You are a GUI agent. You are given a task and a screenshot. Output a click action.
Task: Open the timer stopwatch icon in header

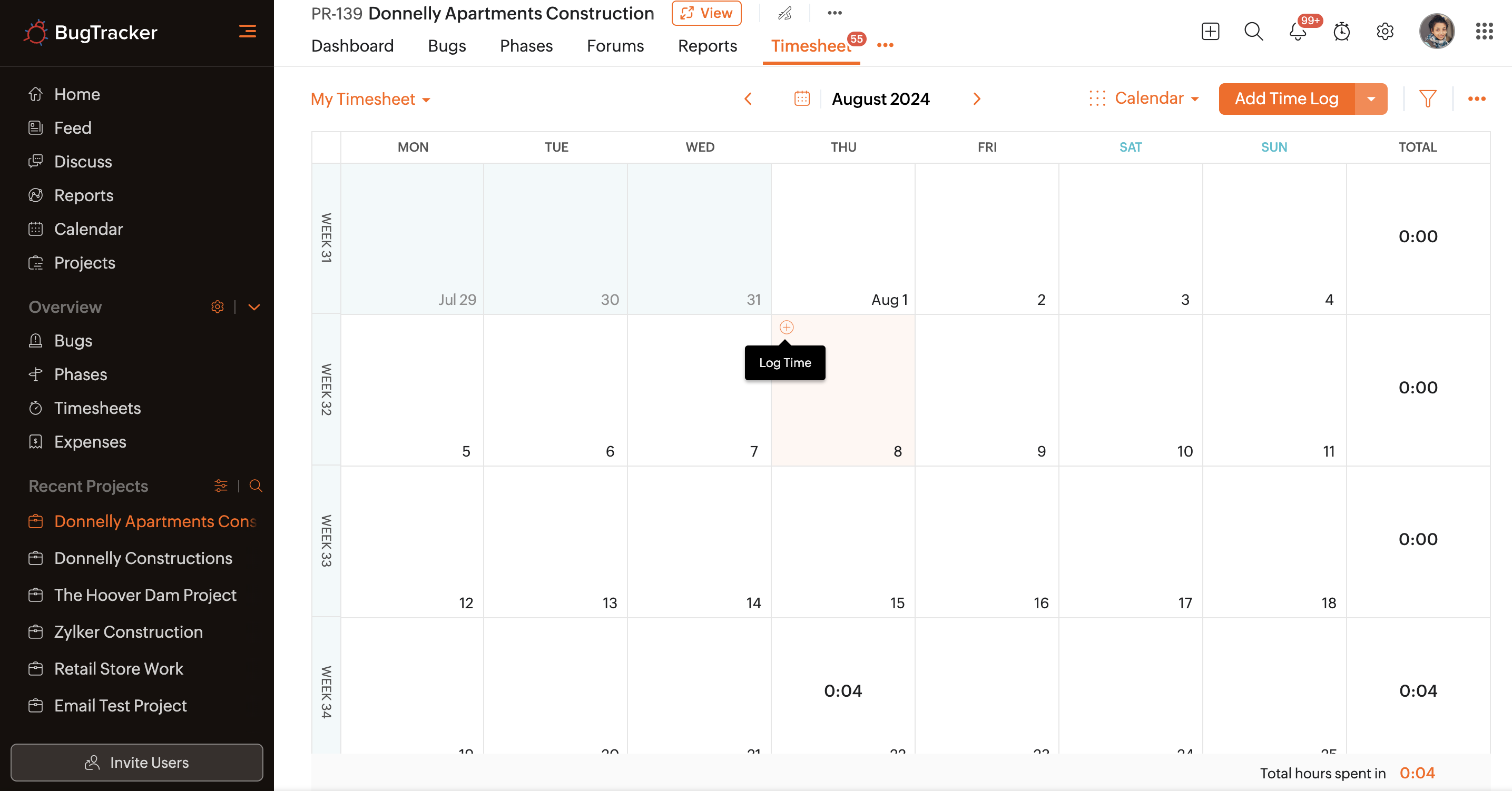[1341, 32]
